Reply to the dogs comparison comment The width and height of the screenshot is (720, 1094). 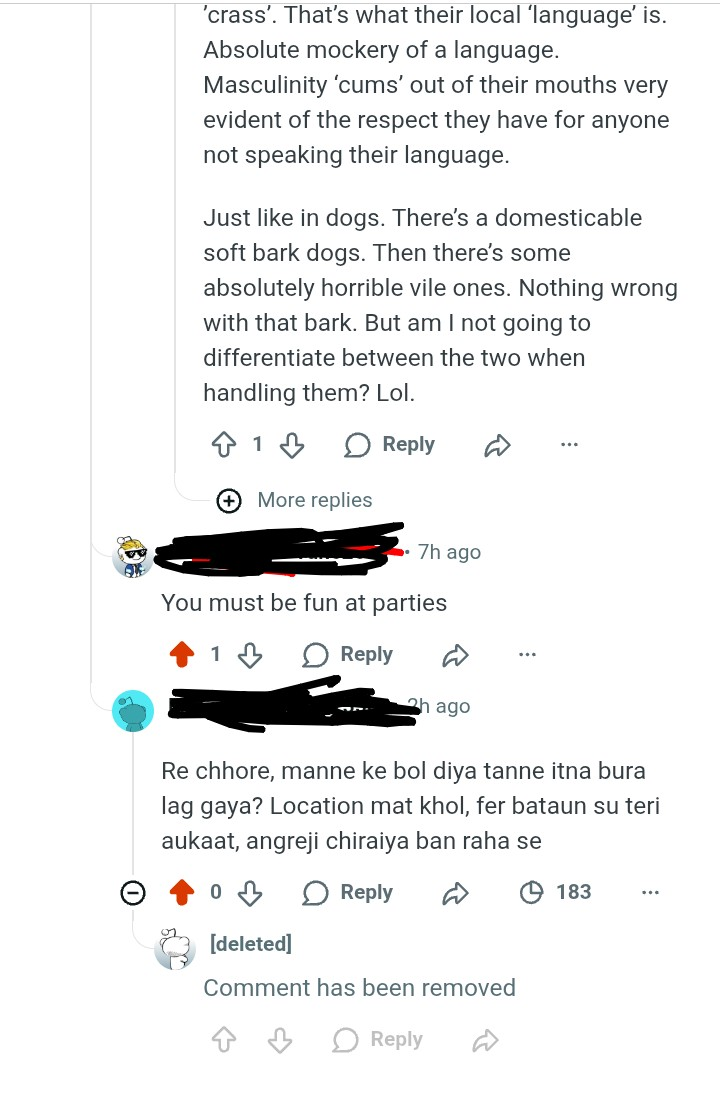coord(390,445)
